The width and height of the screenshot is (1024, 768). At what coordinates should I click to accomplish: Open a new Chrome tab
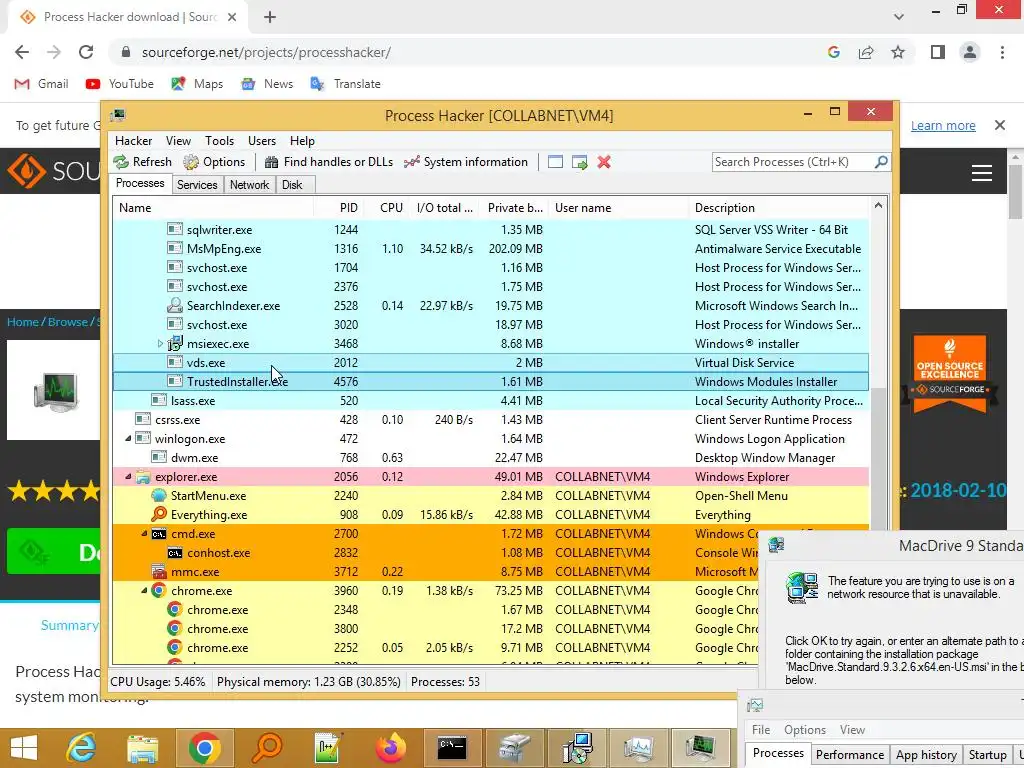point(270,17)
